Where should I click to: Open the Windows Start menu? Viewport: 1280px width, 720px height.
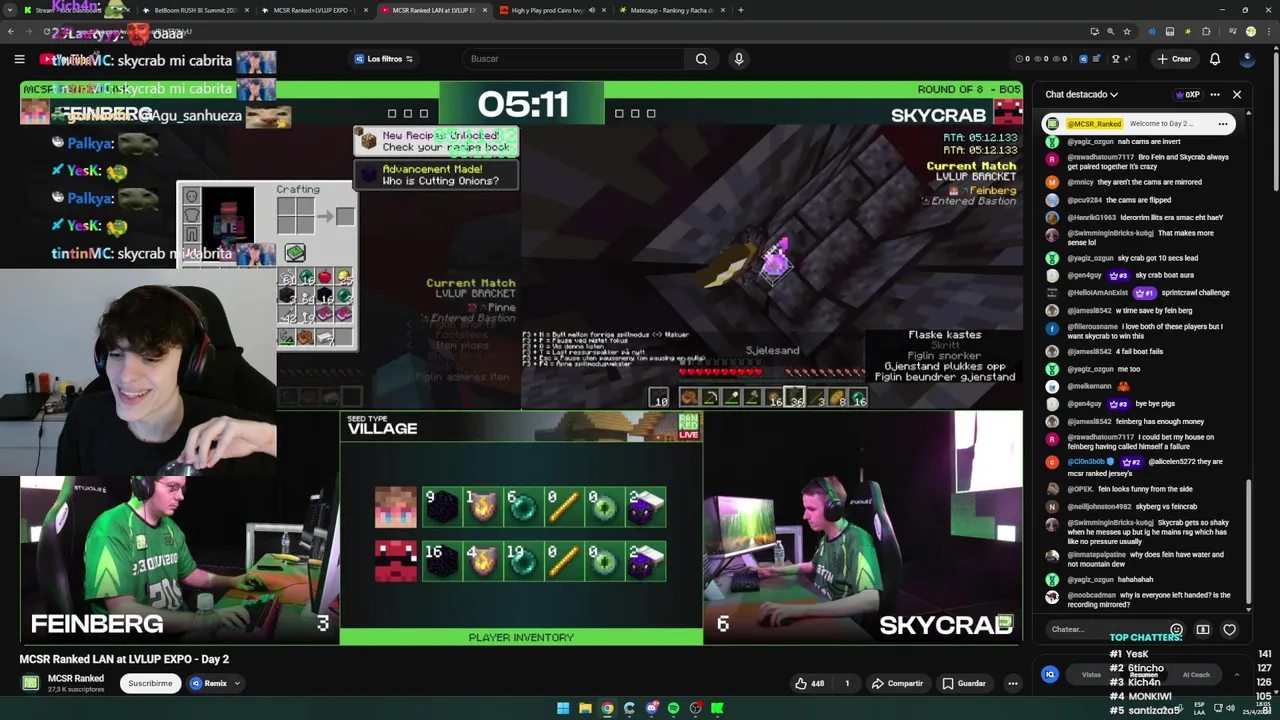click(x=563, y=708)
